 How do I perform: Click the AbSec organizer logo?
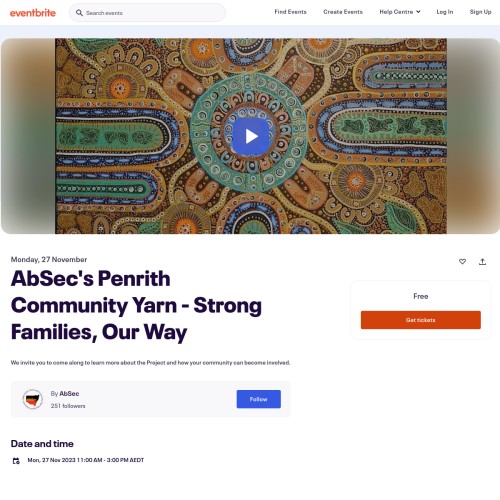(32, 399)
